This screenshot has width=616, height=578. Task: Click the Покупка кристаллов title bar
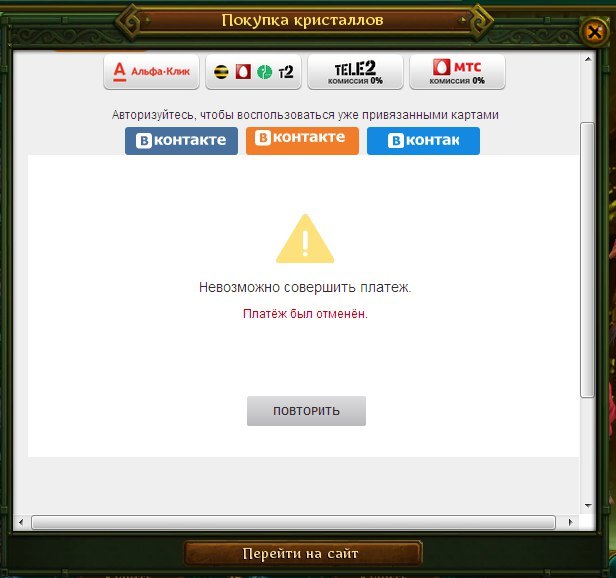click(301, 20)
